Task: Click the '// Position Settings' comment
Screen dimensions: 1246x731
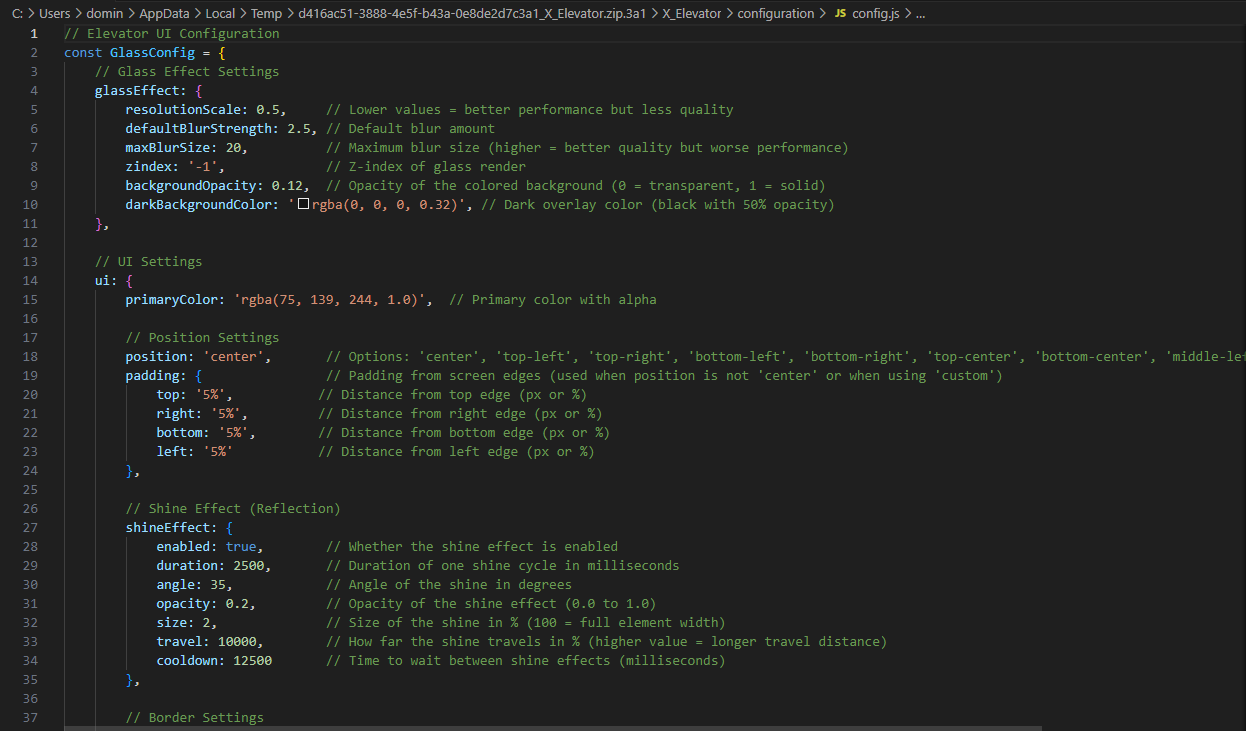Action: (202, 338)
